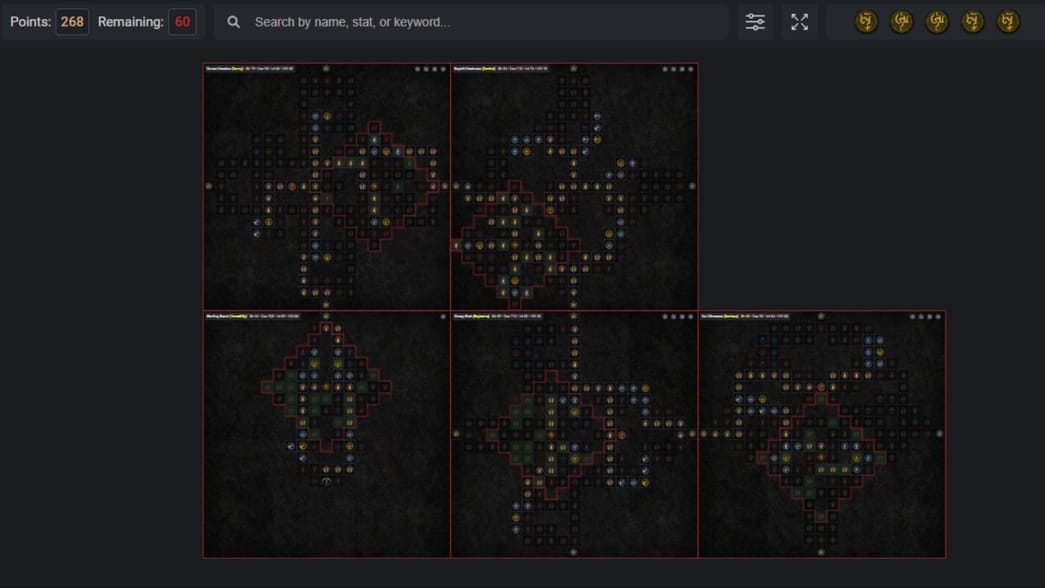Image resolution: width=1045 pixels, height=588 pixels.
Task: Click the search magnifier icon
Action: pos(233,21)
